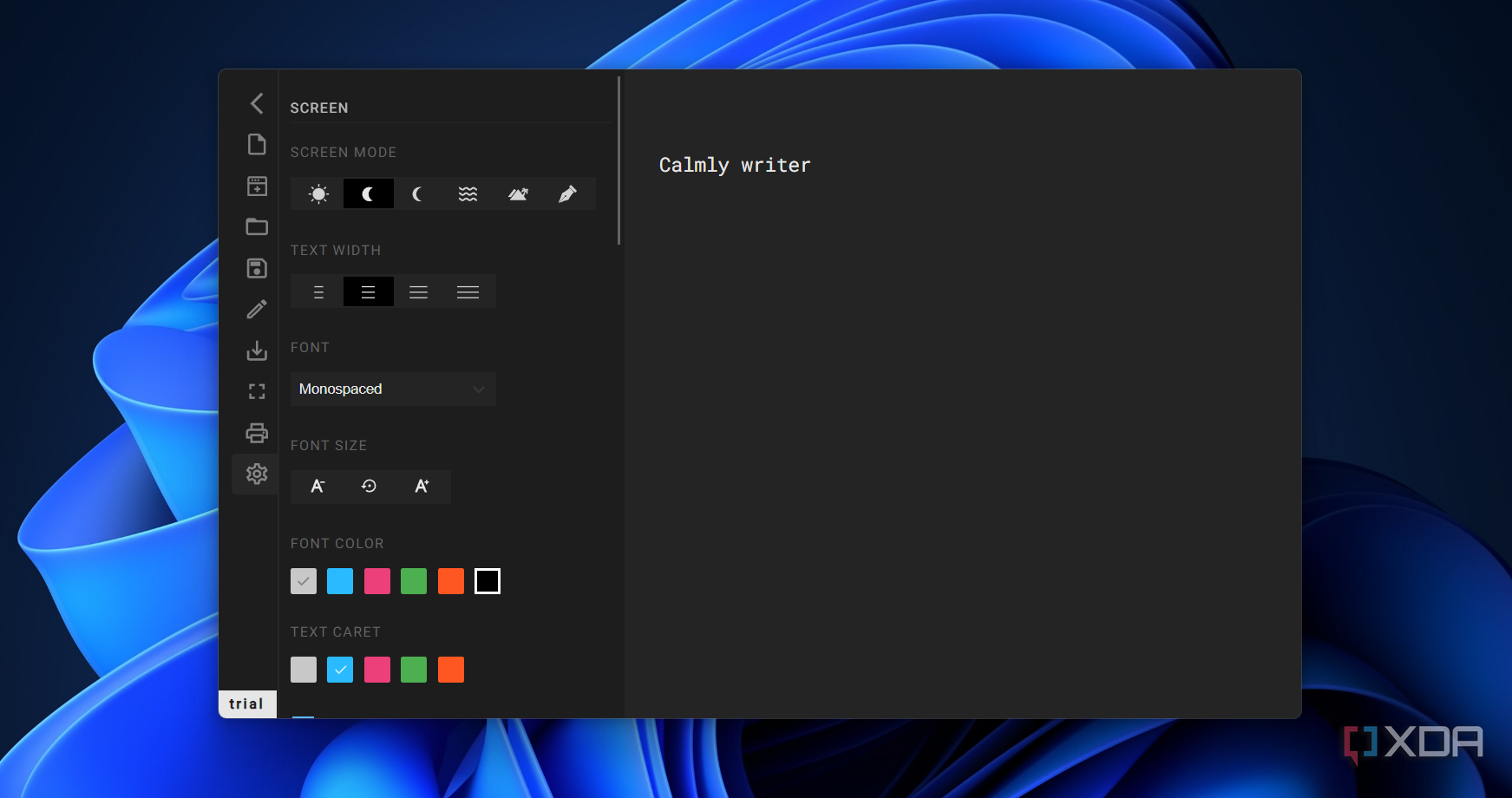This screenshot has height=798, width=1512.
Task: Select the waves screen mode
Action: tap(468, 193)
